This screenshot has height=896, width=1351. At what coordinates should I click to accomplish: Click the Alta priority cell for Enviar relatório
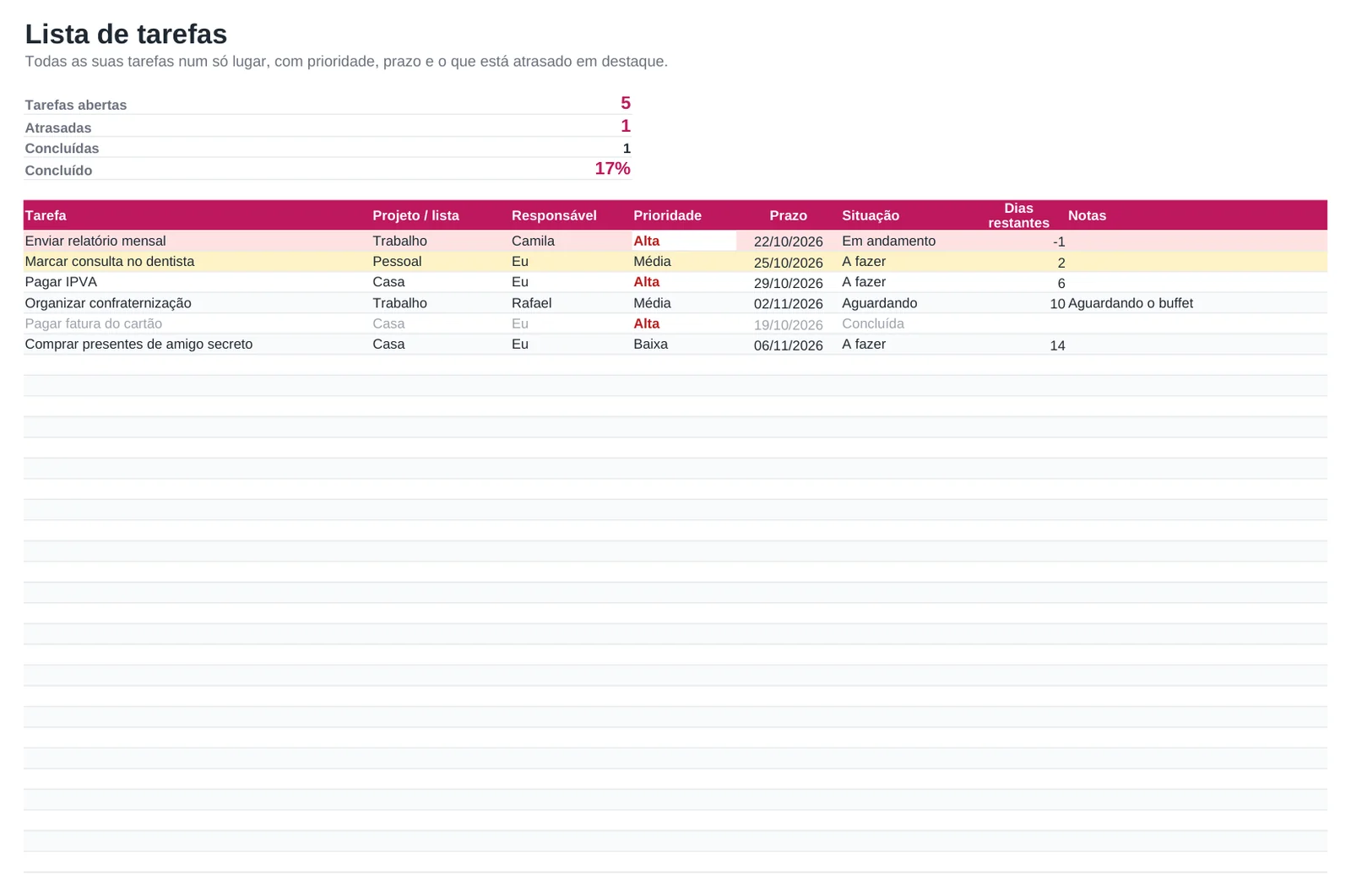[684, 241]
